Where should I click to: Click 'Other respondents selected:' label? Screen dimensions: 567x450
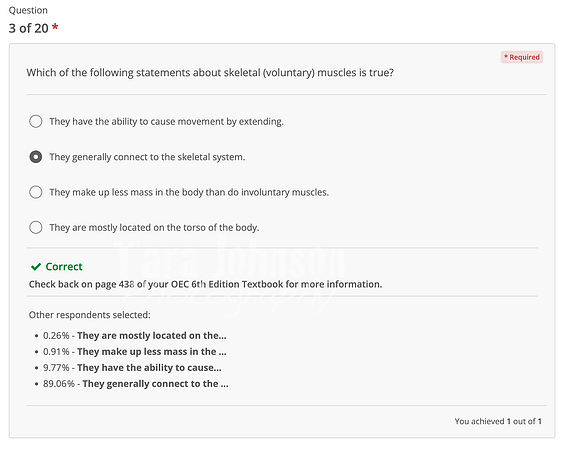point(90,315)
